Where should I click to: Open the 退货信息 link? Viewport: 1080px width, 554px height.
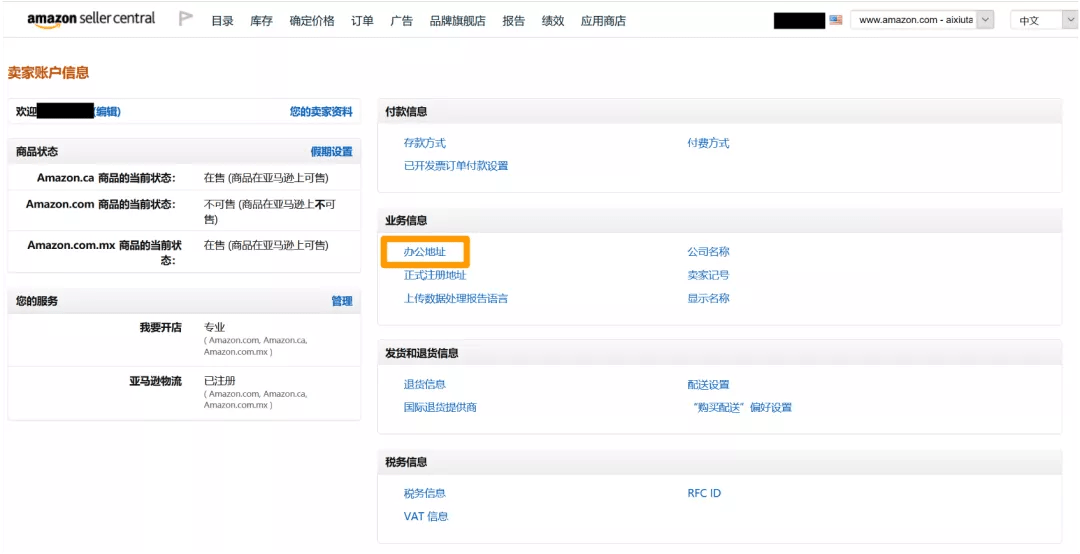coord(425,384)
